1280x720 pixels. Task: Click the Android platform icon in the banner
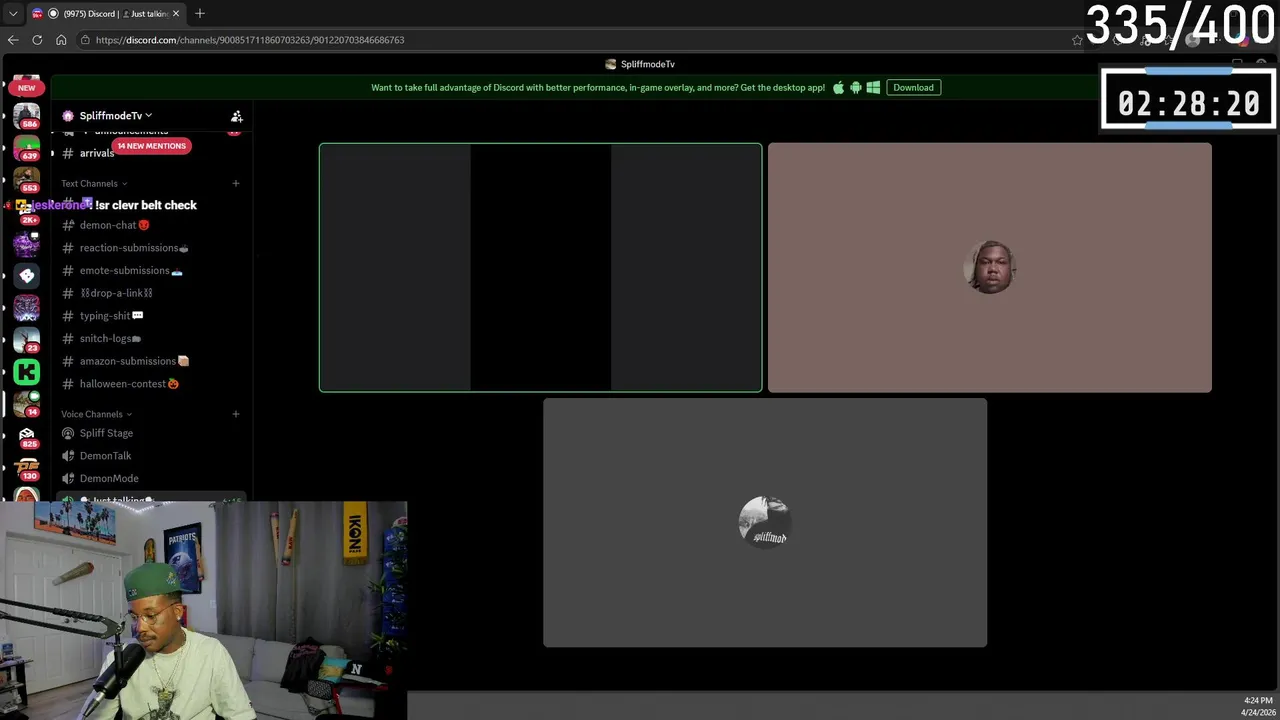[x=855, y=87]
